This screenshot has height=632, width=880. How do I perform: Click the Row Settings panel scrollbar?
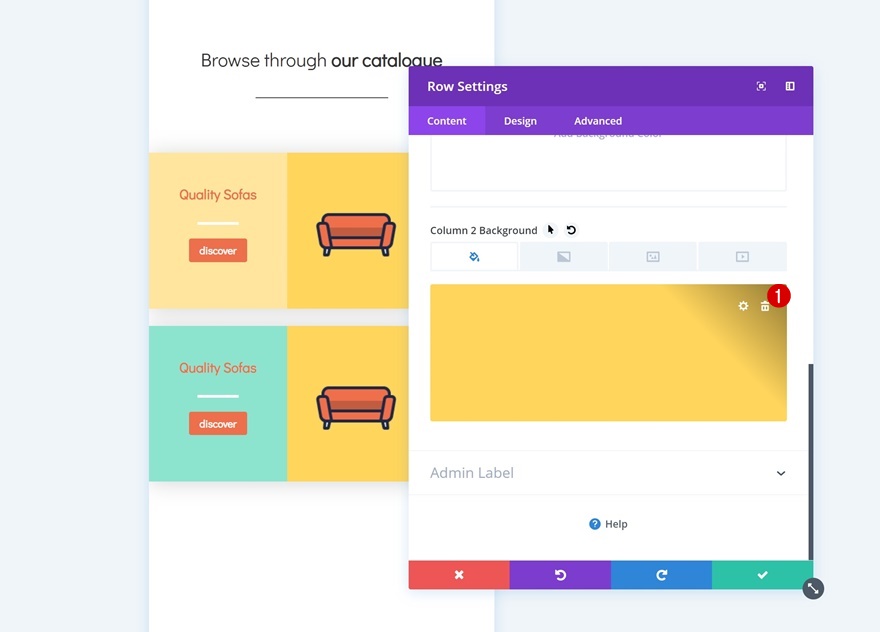[810, 461]
